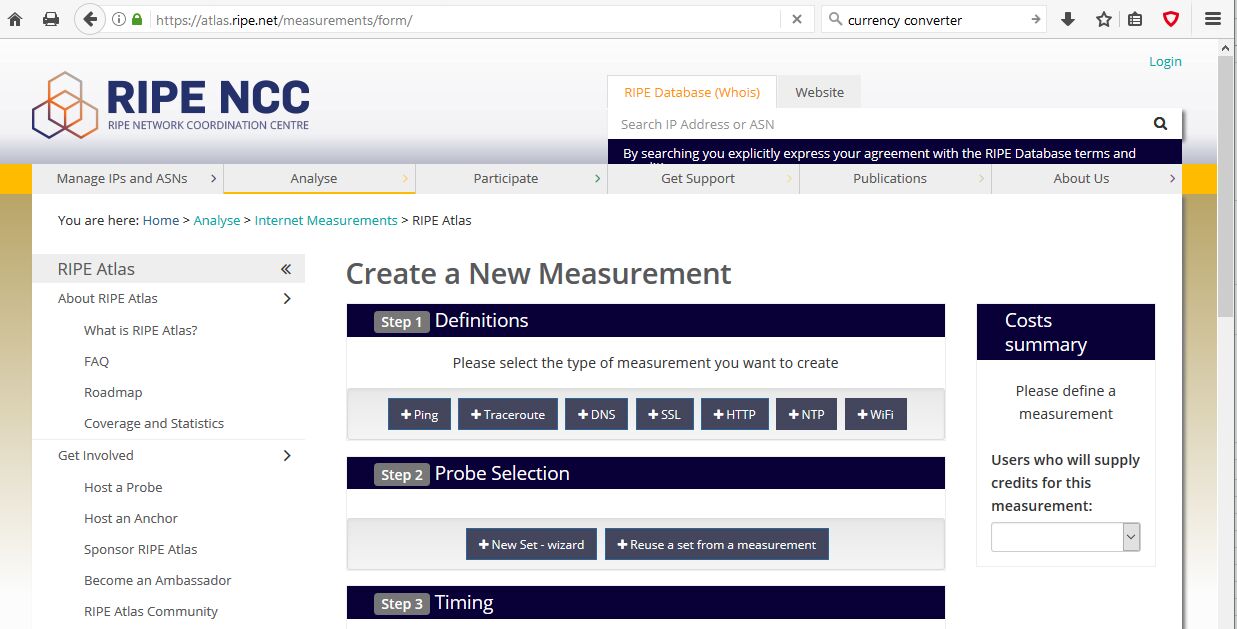Open the browser hamburger menu

click(1213, 19)
